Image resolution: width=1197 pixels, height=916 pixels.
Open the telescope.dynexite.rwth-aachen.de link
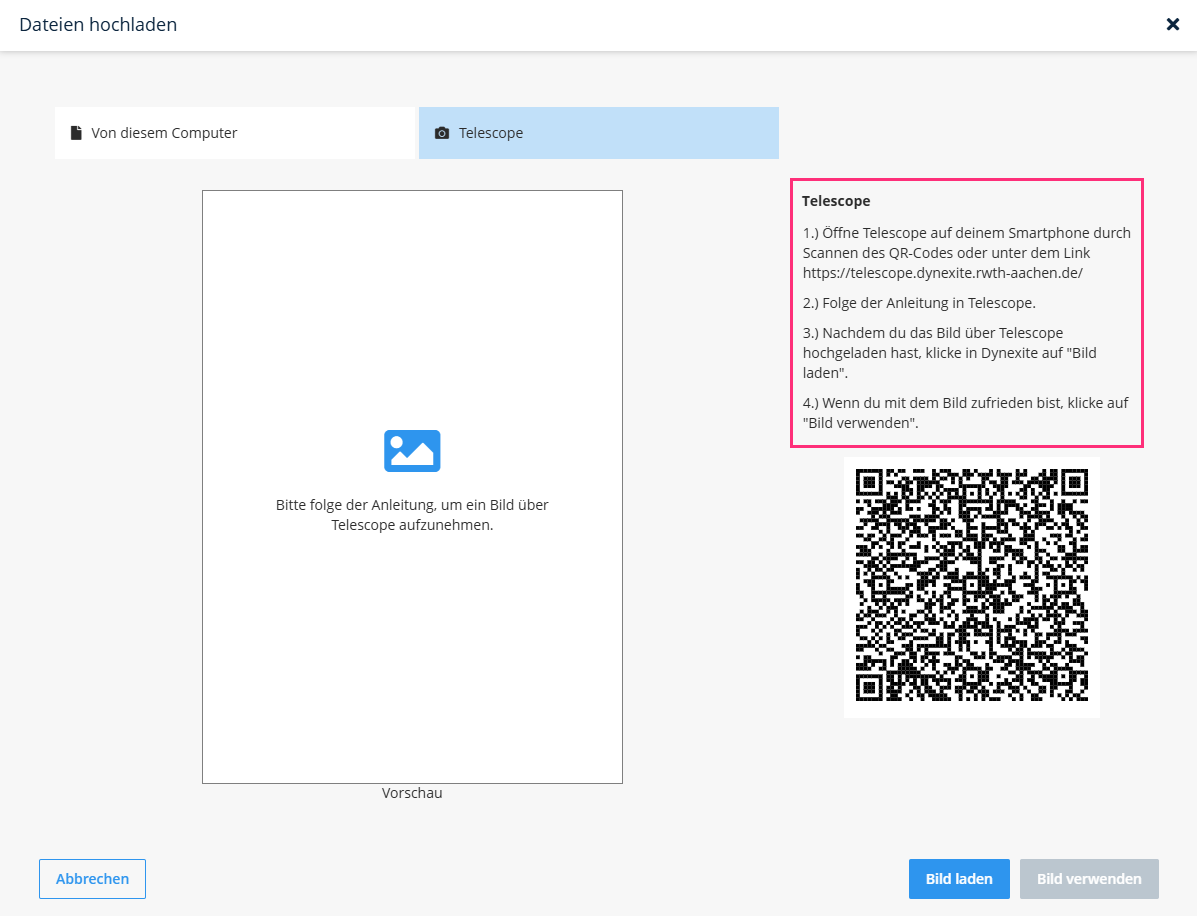pyautogui.click(x=943, y=273)
